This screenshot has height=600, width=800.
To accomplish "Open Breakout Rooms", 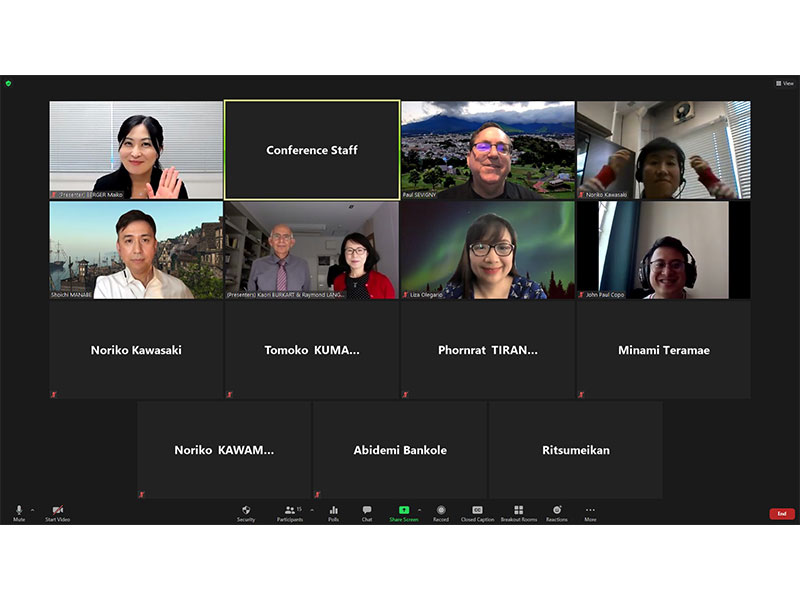I will [518, 511].
